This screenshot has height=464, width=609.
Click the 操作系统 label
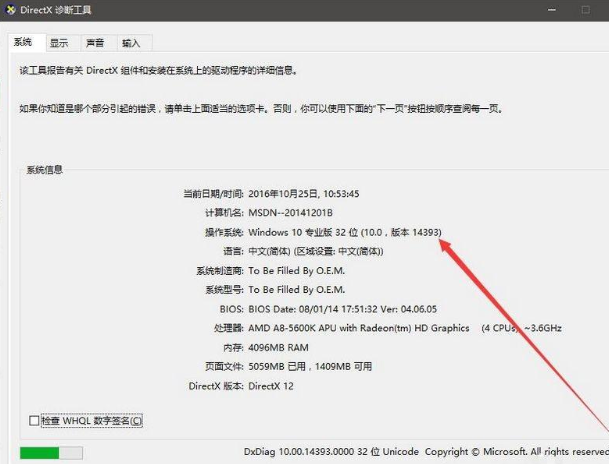(x=224, y=232)
